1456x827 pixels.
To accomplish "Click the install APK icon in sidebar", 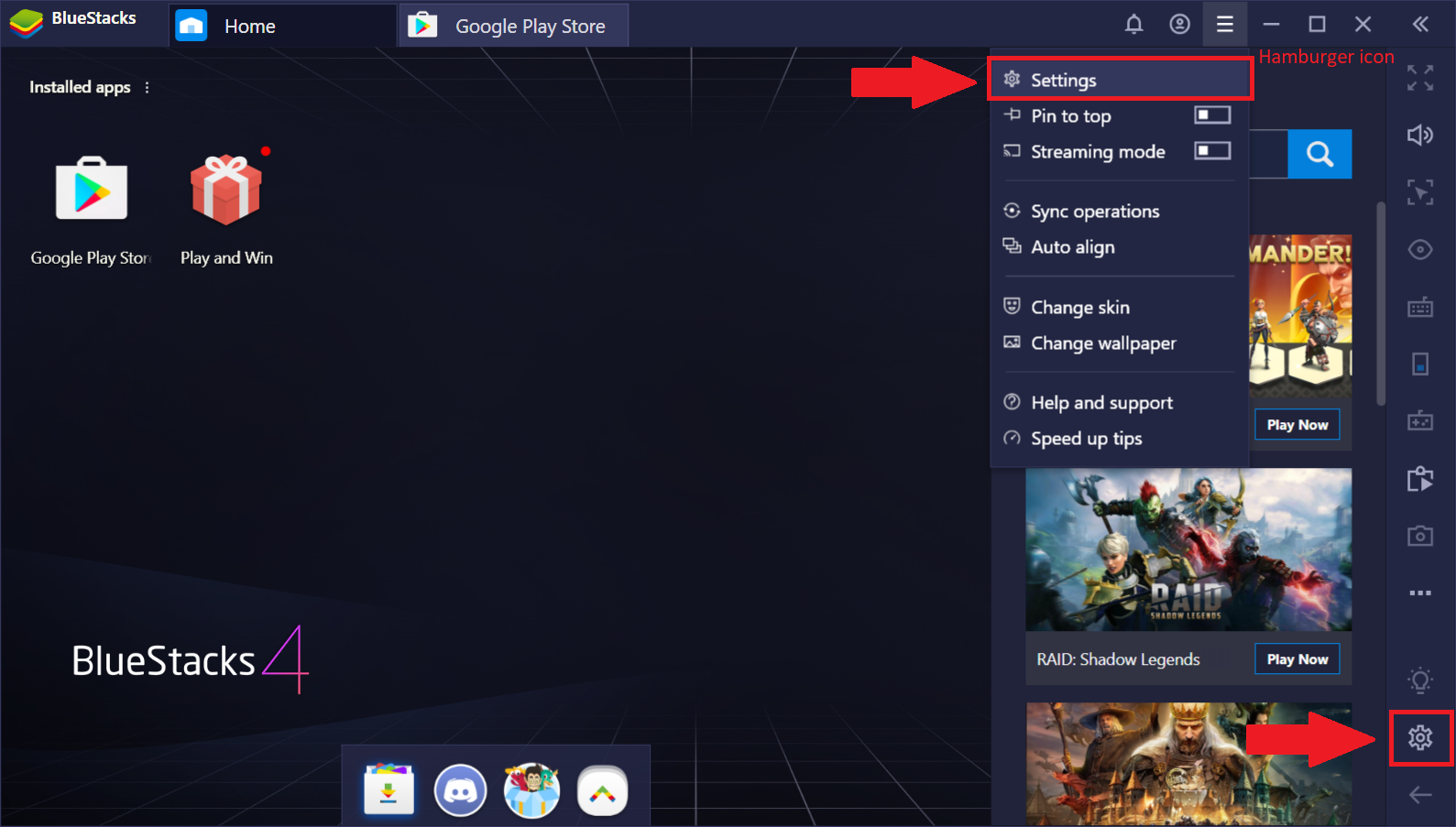I will click(x=1419, y=478).
